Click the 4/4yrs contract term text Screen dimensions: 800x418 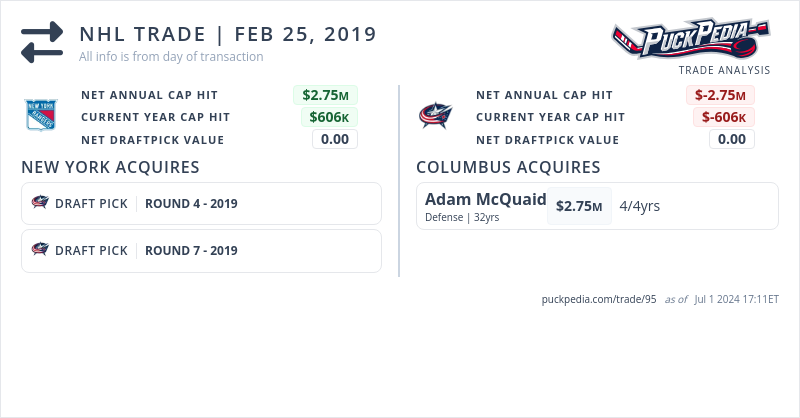pos(639,206)
